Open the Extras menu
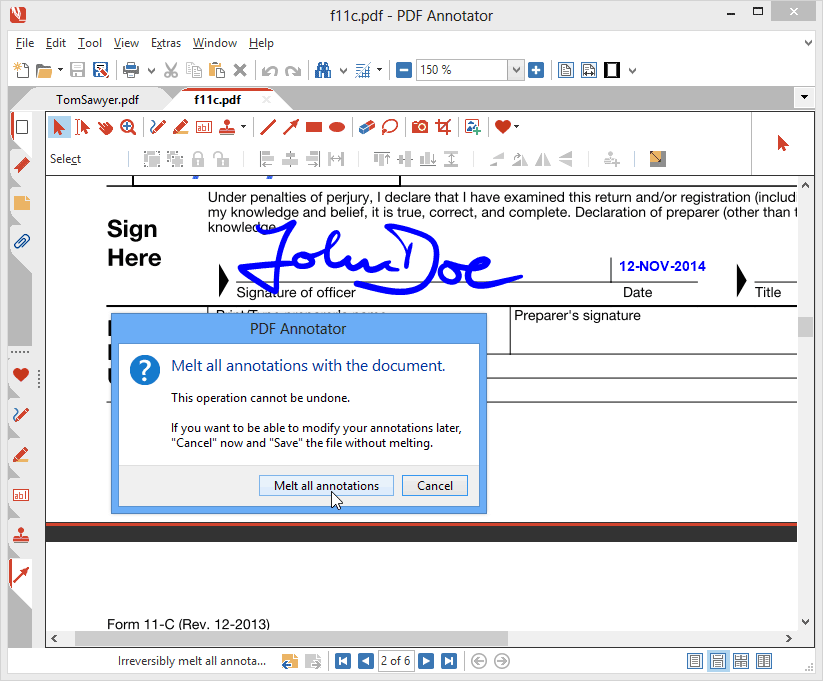This screenshot has height=681, width=823. 166,43
